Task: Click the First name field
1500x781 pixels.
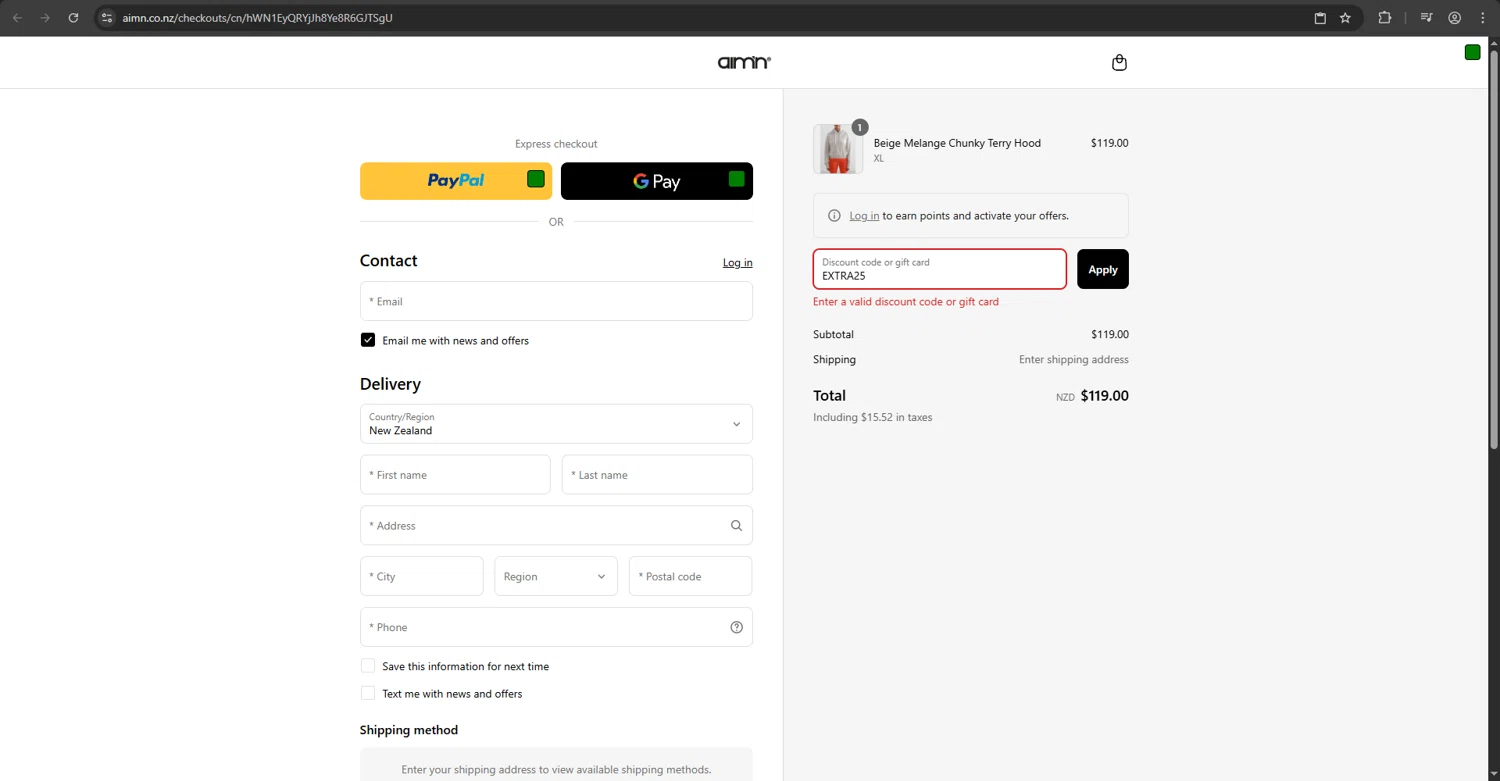Action: pyautogui.click(x=455, y=475)
